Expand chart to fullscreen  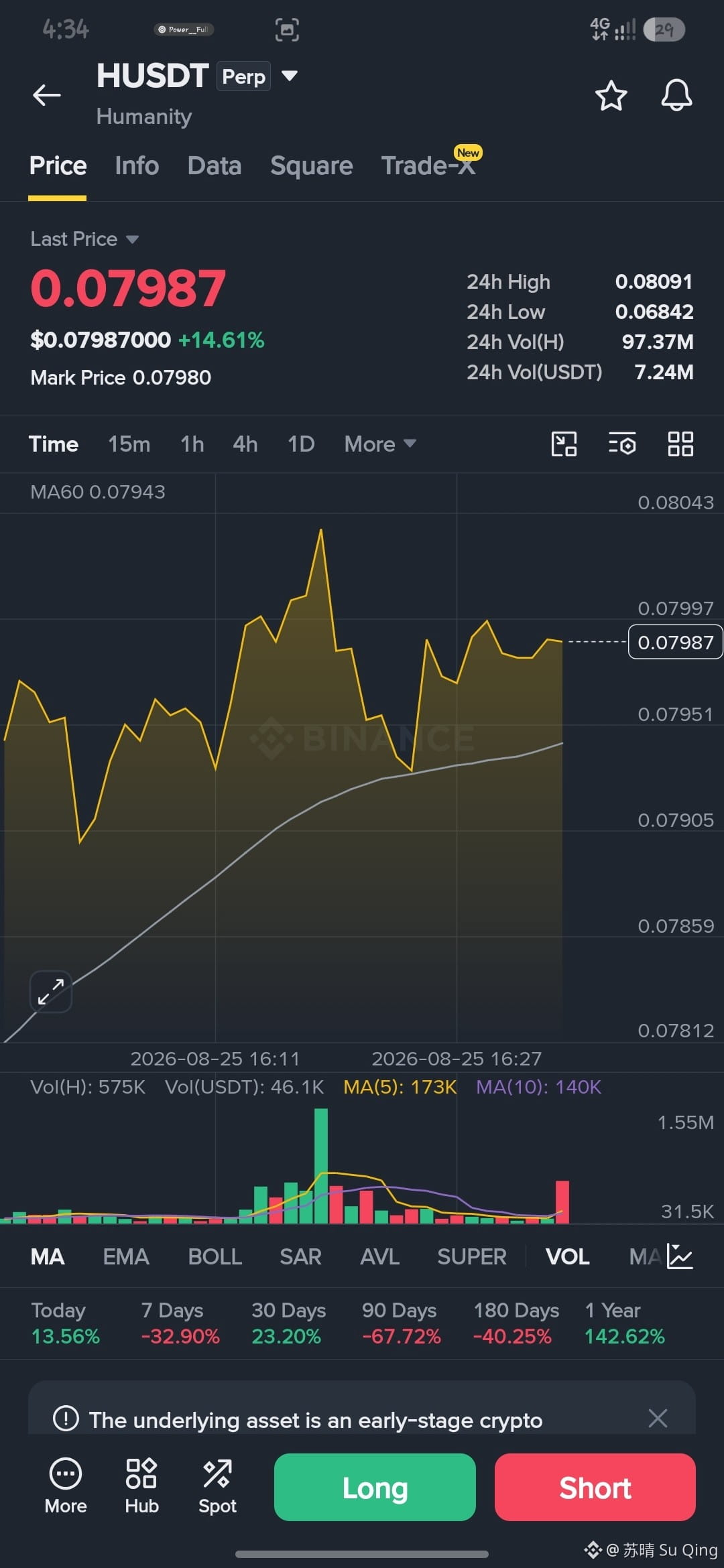(x=51, y=991)
